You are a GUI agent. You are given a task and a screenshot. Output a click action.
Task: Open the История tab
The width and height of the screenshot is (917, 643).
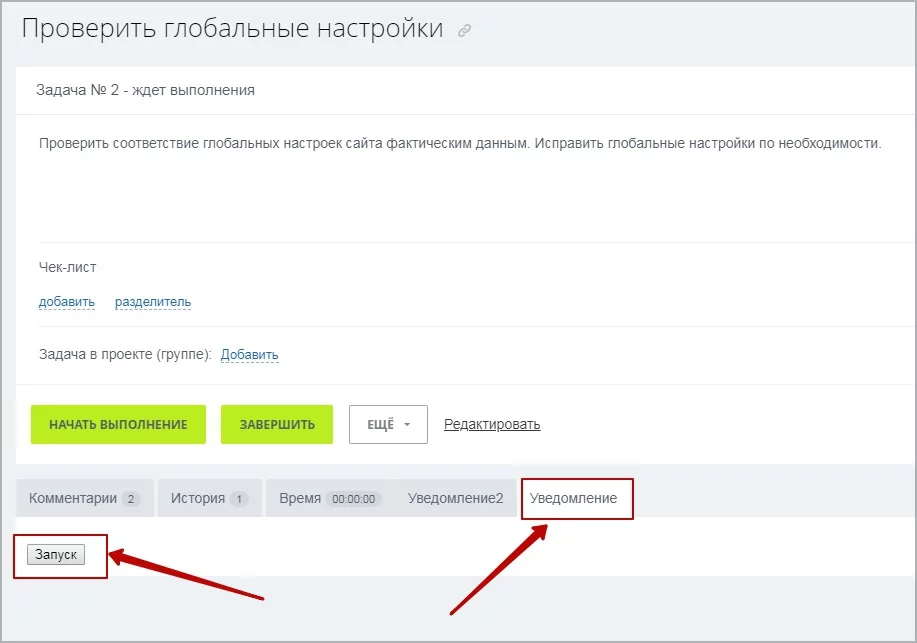(198, 498)
